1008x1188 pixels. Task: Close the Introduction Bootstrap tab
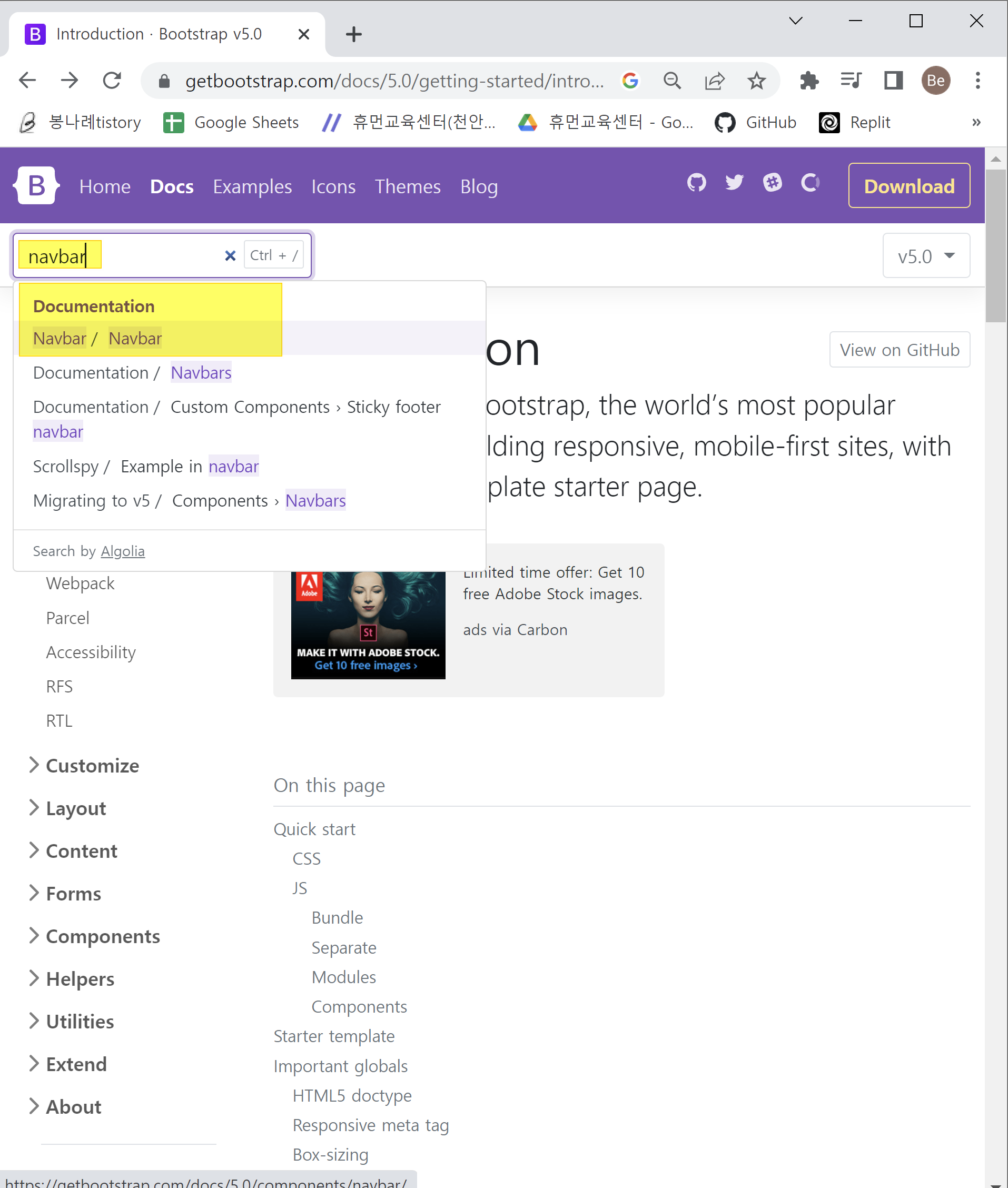304,34
